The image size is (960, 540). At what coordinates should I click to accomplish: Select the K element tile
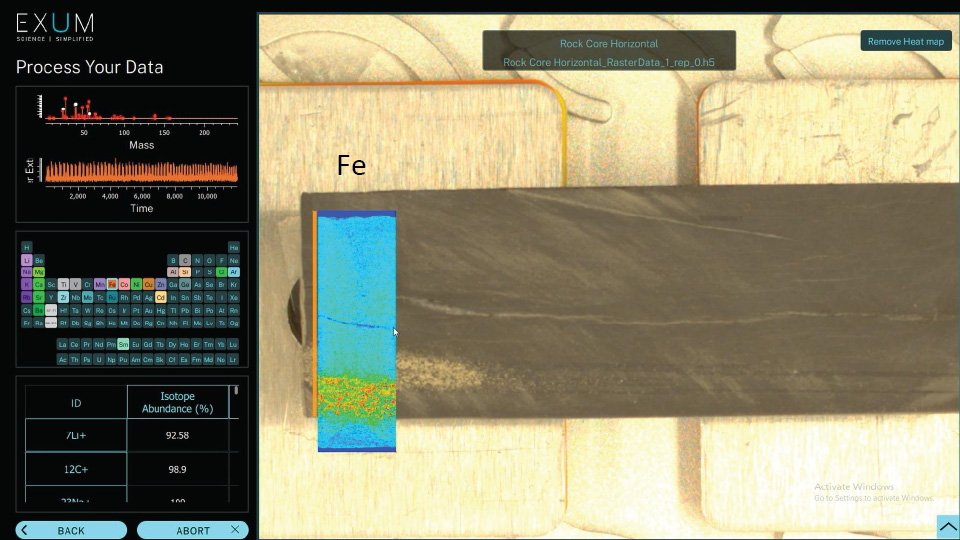click(x=26, y=284)
